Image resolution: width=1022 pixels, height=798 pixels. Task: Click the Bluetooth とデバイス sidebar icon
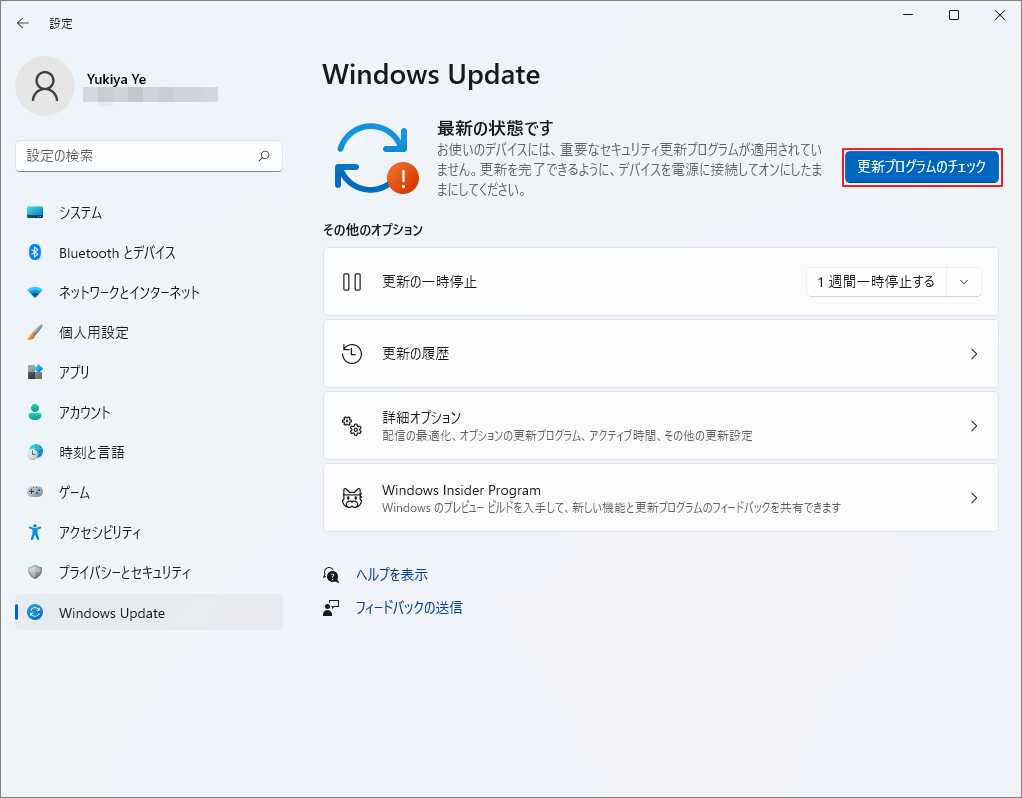point(37,253)
